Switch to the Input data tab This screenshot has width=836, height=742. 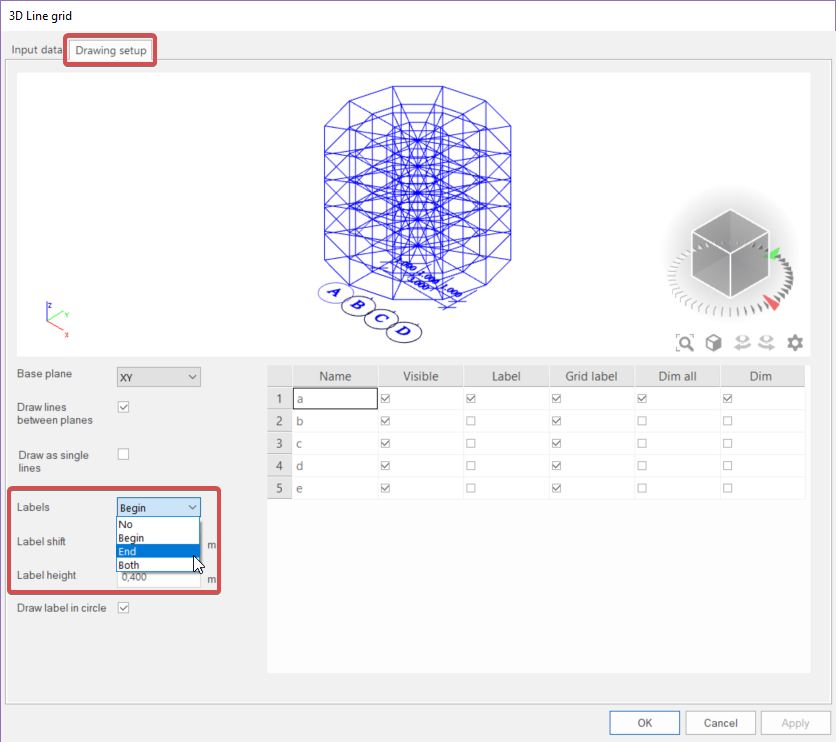[x=37, y=50]
